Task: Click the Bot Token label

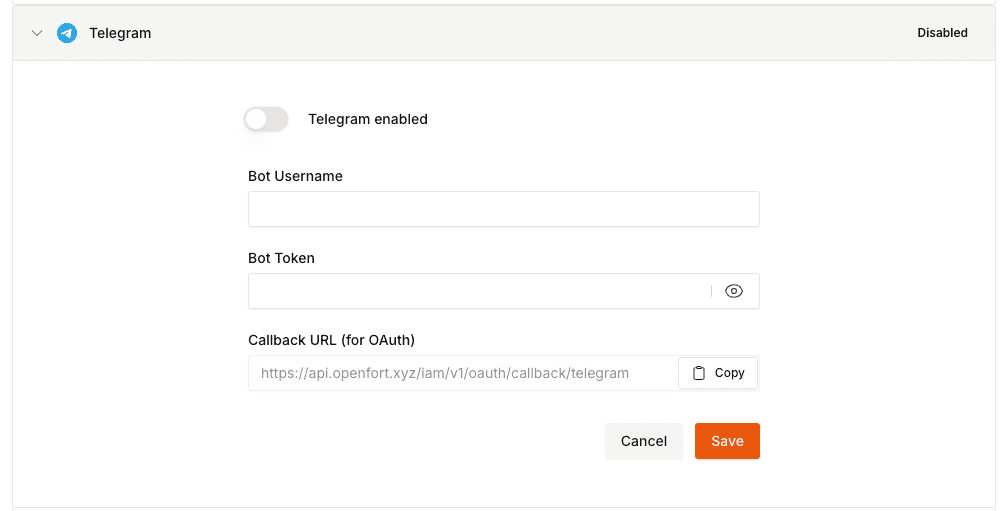Action: pyautogui.click(x=281, y=258)
